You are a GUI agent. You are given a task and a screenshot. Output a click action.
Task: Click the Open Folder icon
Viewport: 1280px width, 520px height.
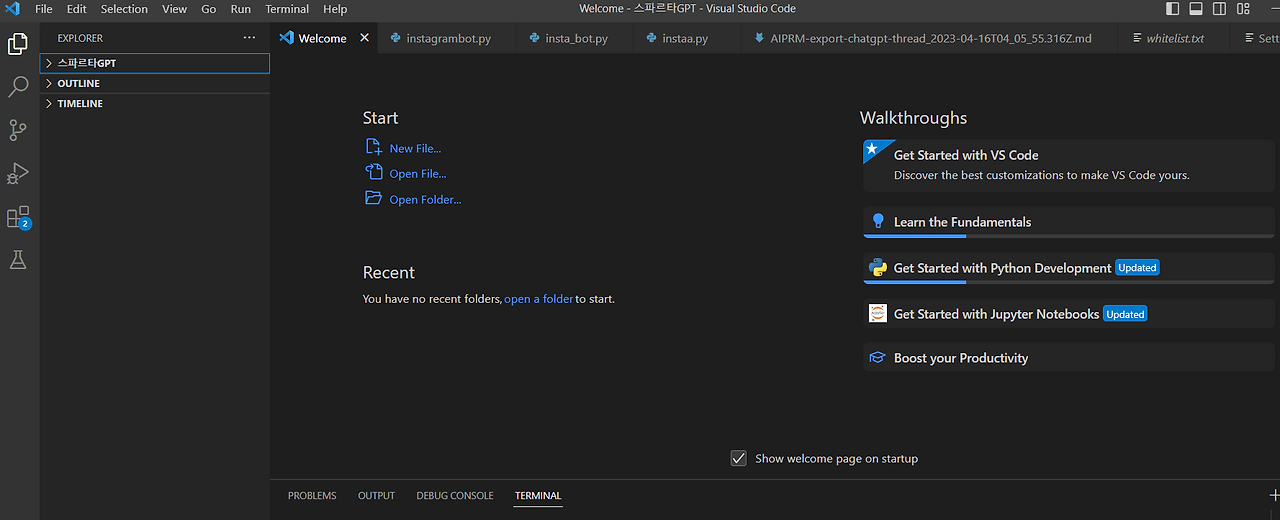[x=373, y=198]
